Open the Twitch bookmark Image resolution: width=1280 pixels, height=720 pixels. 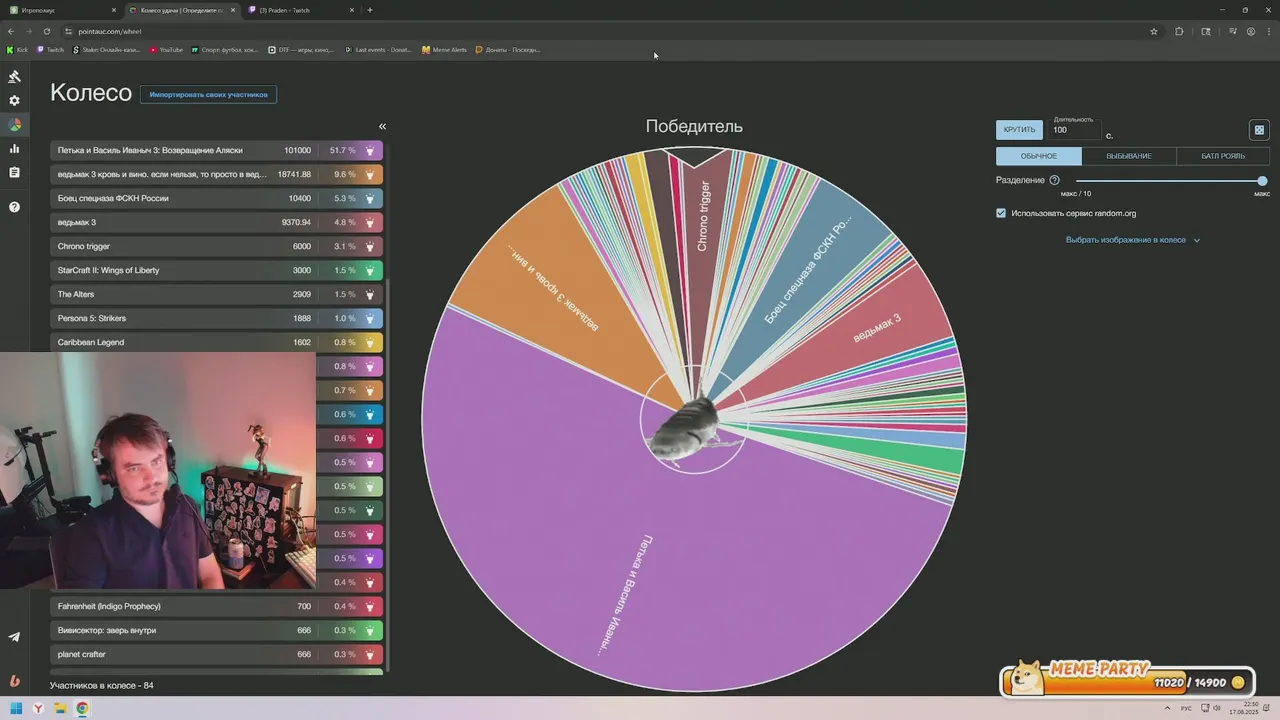[50, 49]
